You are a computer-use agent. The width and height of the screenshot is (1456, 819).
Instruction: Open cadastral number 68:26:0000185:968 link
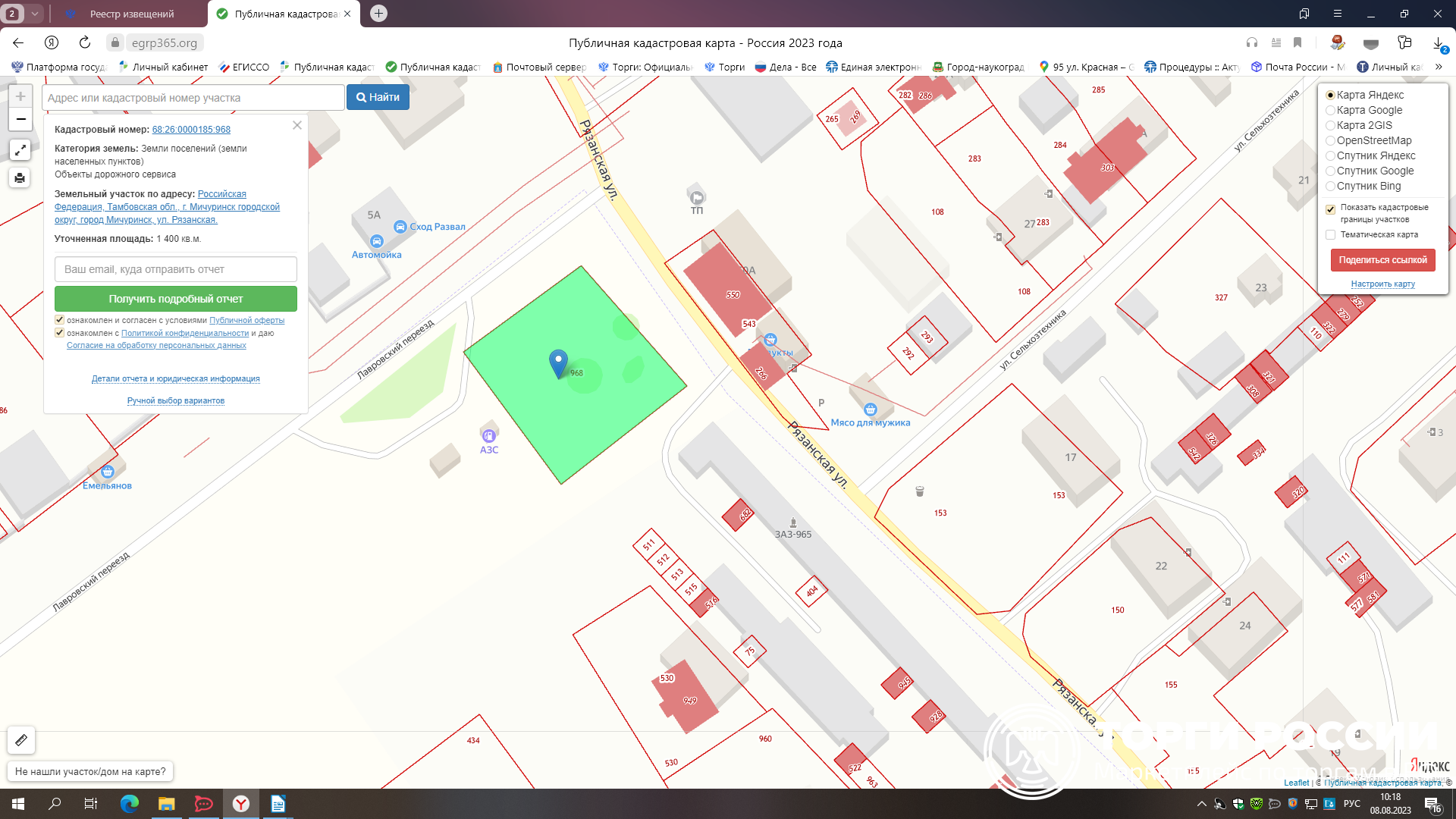[x=191, y=130]
